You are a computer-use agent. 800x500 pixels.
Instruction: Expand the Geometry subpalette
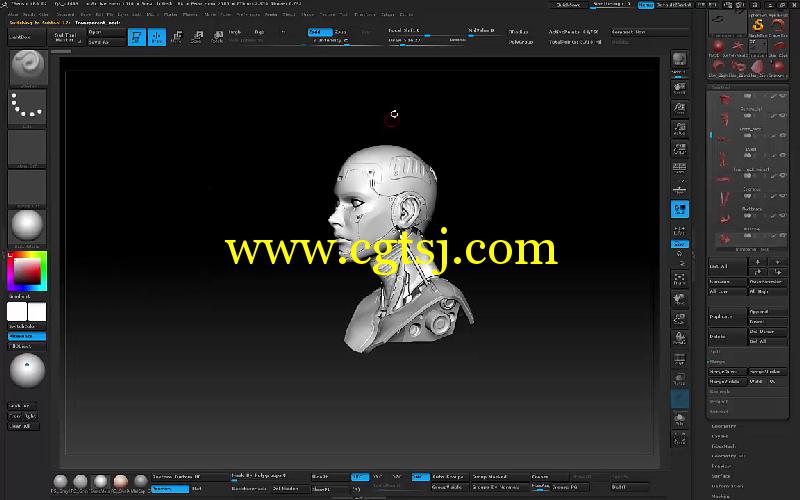coord(723,427)
